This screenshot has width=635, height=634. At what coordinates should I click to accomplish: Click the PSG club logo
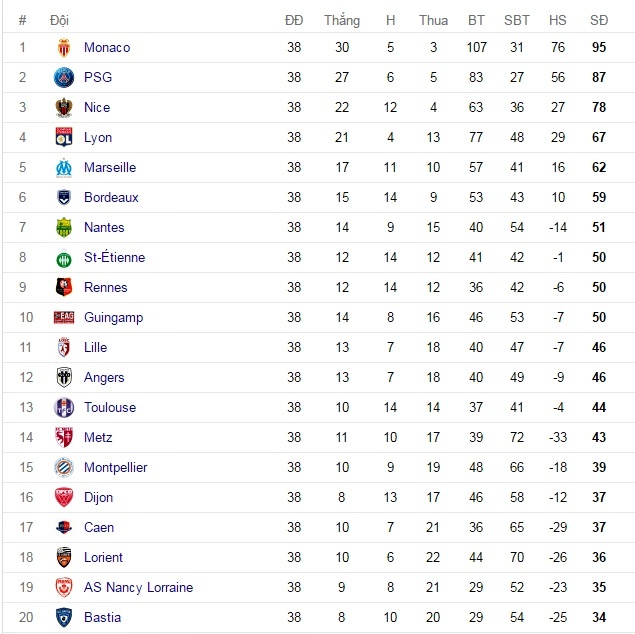click(x=64, y=78)
